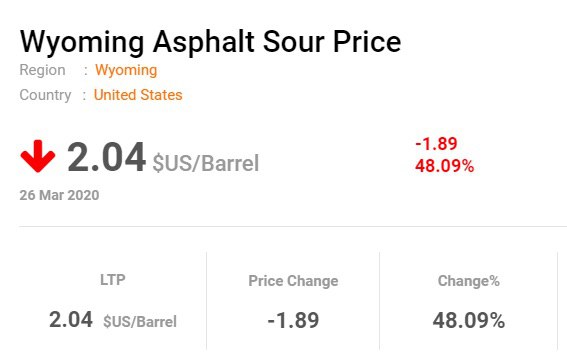567x362 pixels.
Task: Click the Country label
Action: pyautogui.click(x=45, y=95)
